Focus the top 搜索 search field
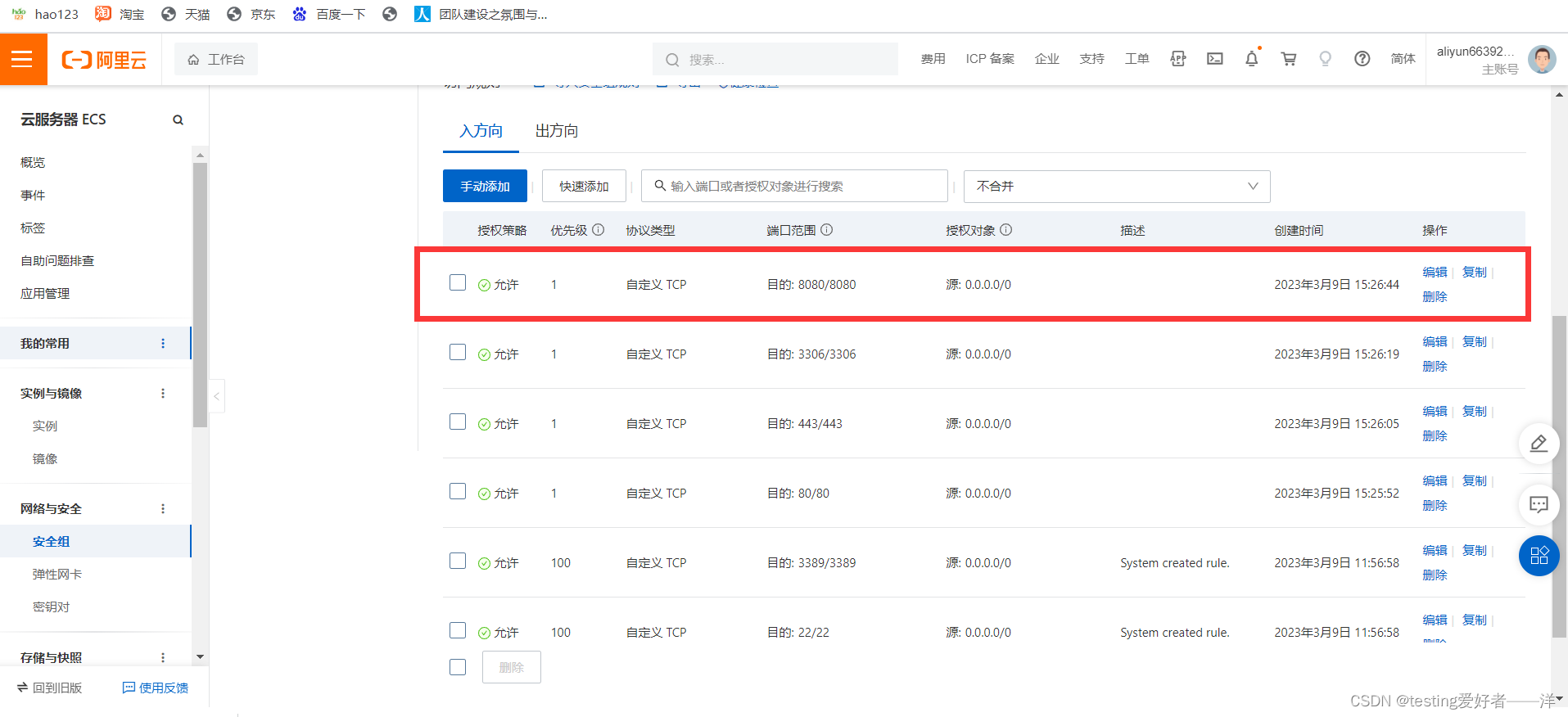This screenshot has width=1568, height=717. point(775,60)
